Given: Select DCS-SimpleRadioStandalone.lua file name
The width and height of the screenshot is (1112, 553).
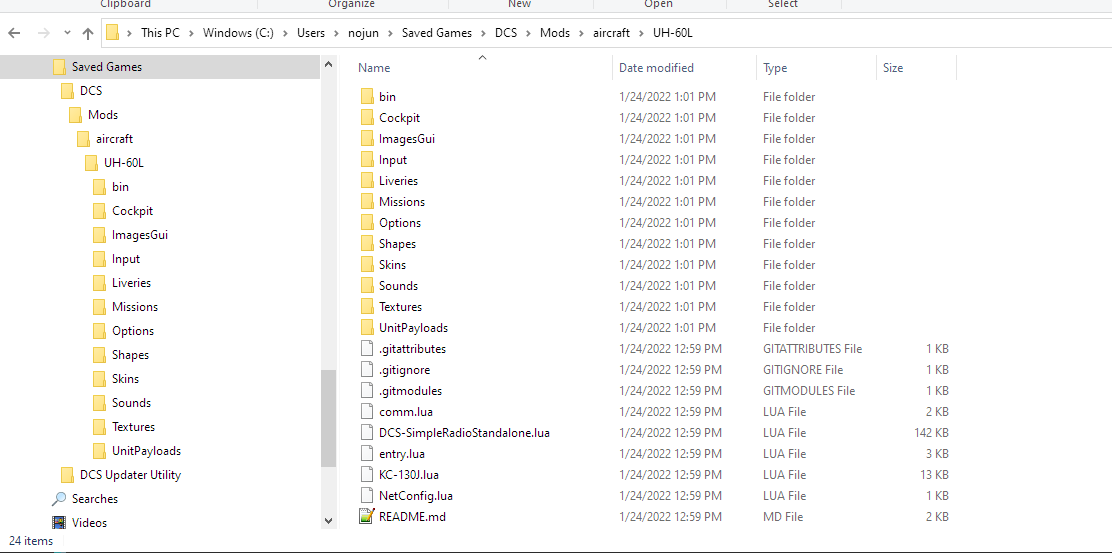Looking at the screenshot, I should (x=465, y=432).
